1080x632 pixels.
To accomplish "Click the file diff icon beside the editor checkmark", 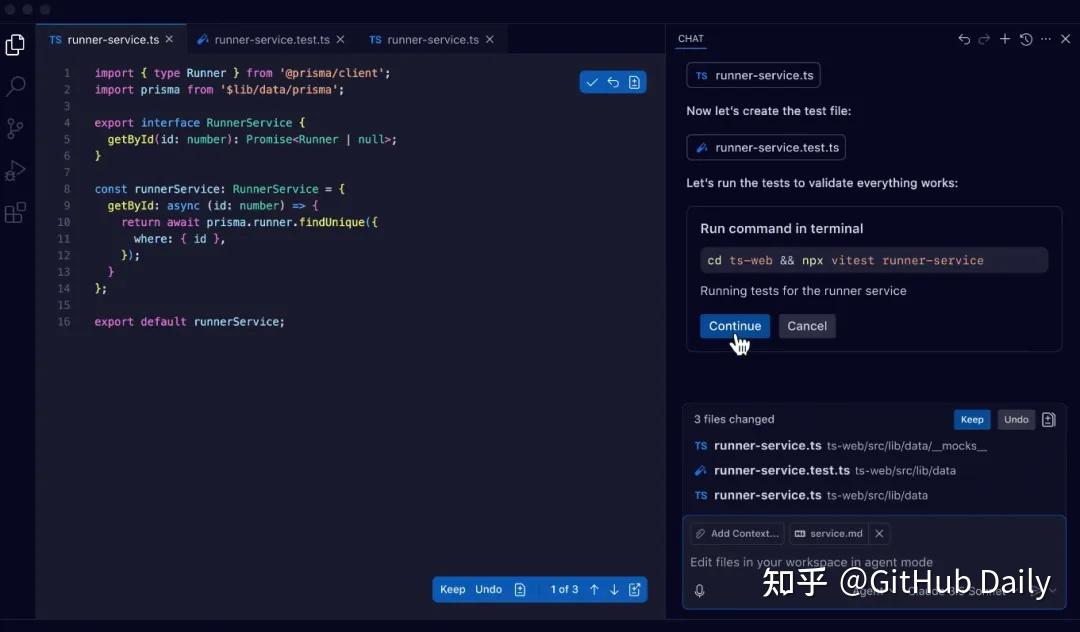I will pyautogui.click(x=634, y=83).
